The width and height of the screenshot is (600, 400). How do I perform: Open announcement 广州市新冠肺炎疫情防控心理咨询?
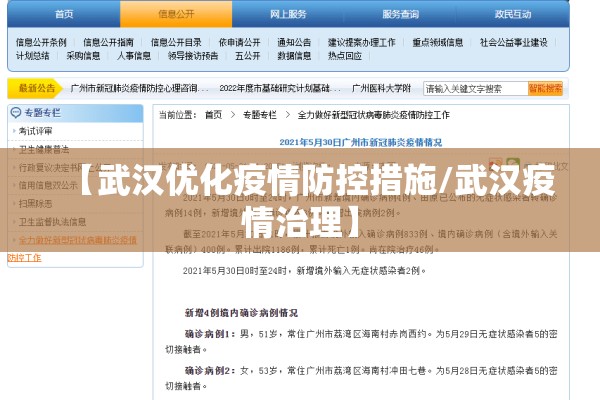(140, 88)
